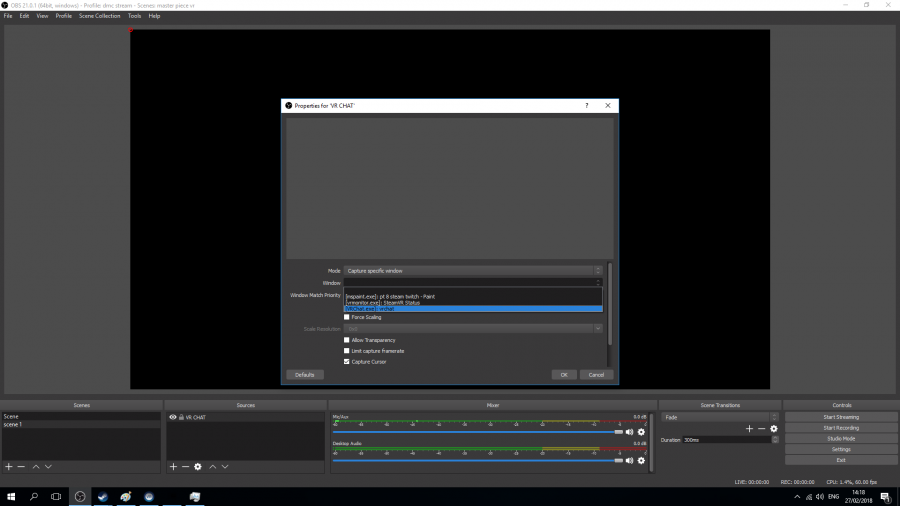Click the help question mark in Properties dialog

(587, 106)
